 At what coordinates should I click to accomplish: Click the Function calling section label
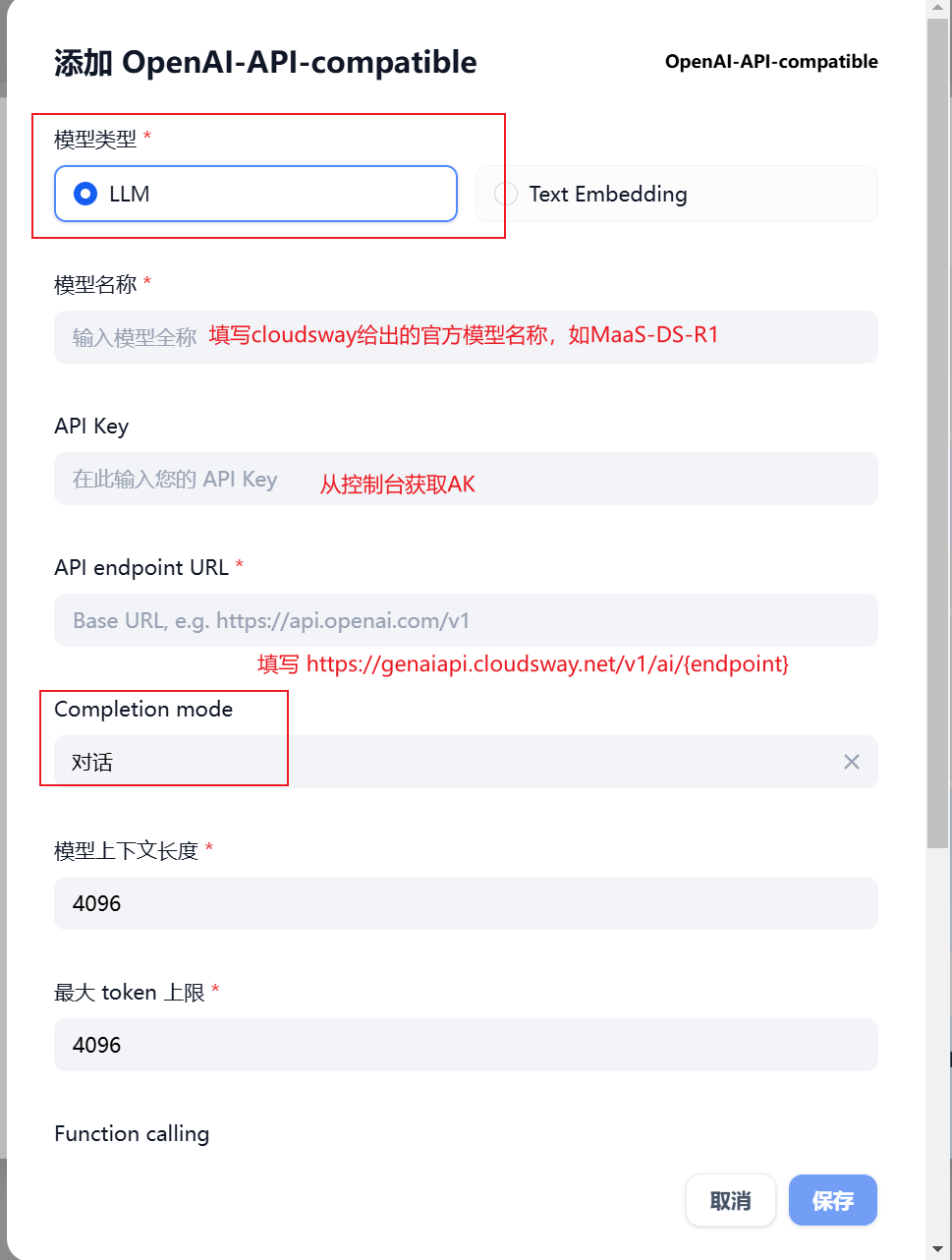click(132, 1133)
